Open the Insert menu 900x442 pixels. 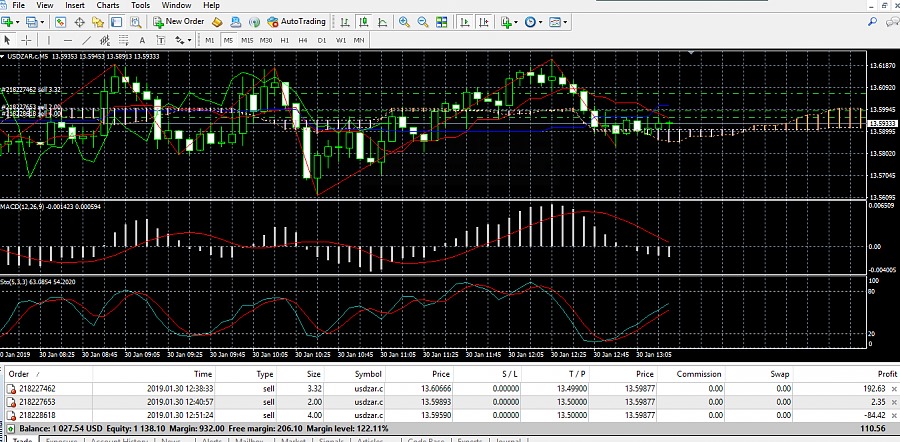pyautogui.click(x=75, y=5)
